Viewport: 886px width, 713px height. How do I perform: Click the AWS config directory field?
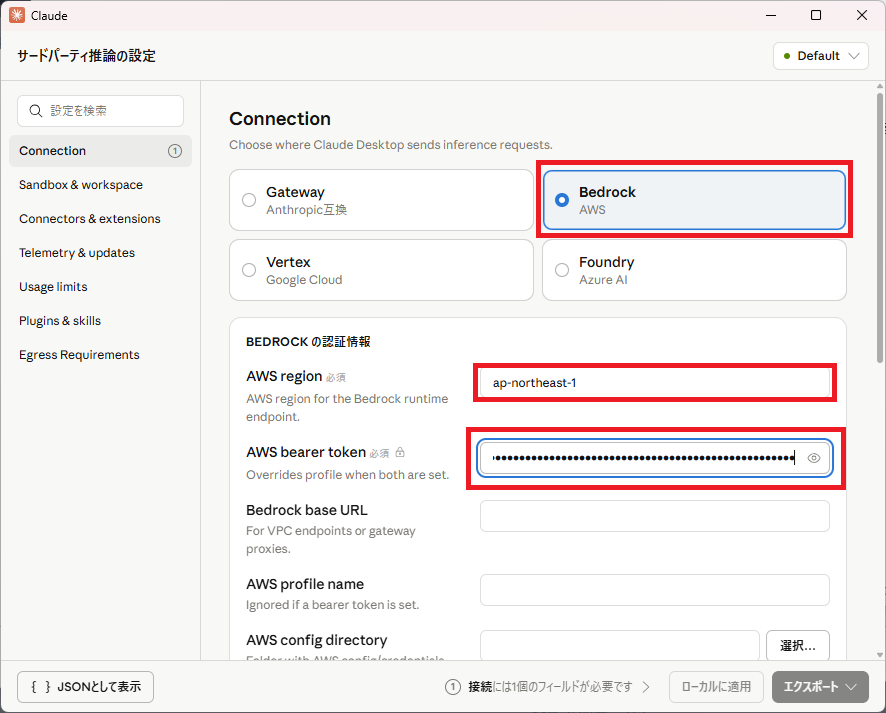(x=620, y=645)
